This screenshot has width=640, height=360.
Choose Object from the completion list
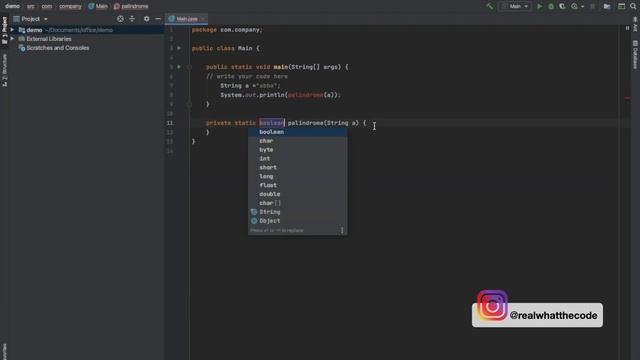(298, 221)
